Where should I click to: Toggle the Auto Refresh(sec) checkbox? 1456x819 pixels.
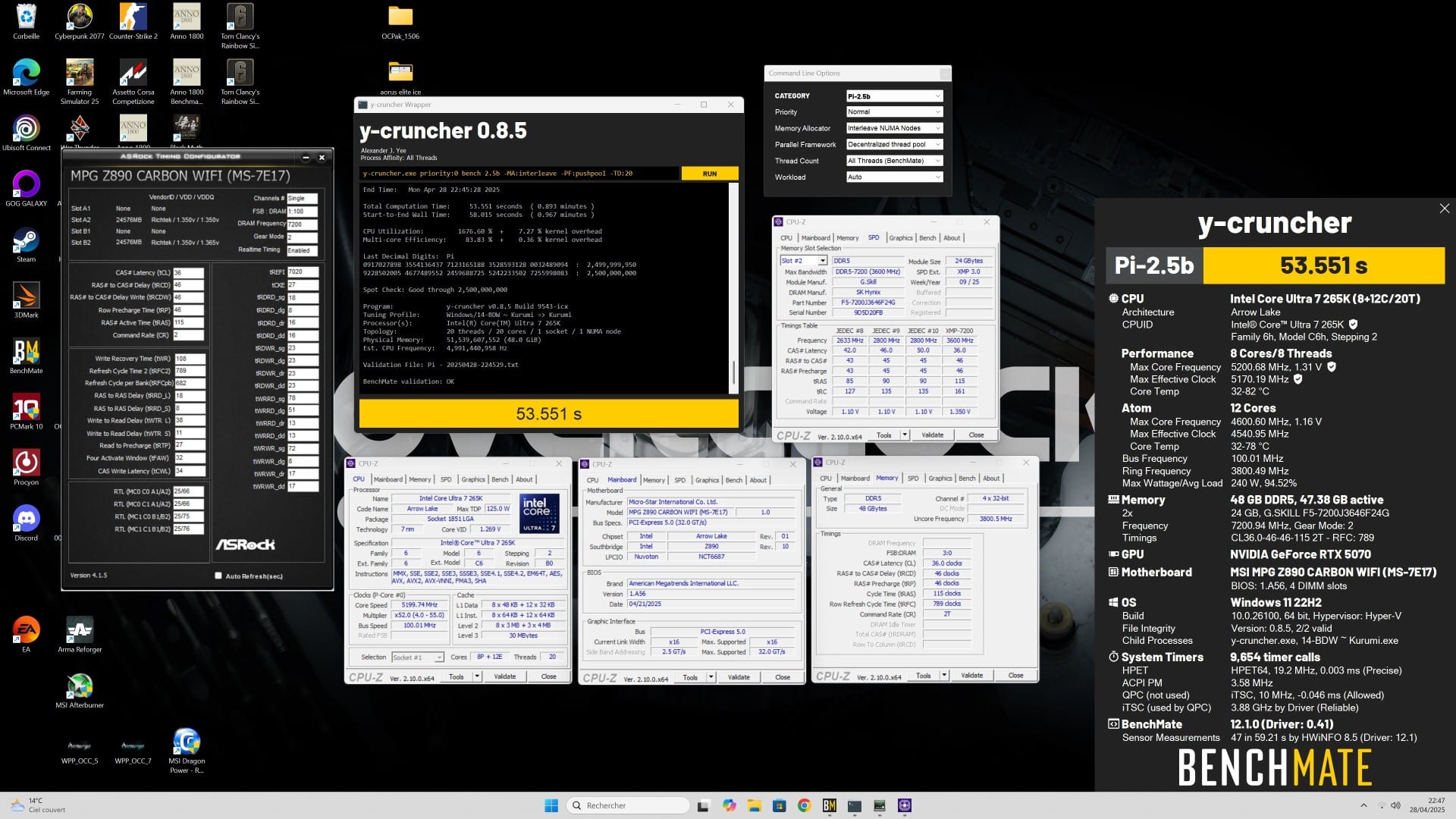point(218,576)
